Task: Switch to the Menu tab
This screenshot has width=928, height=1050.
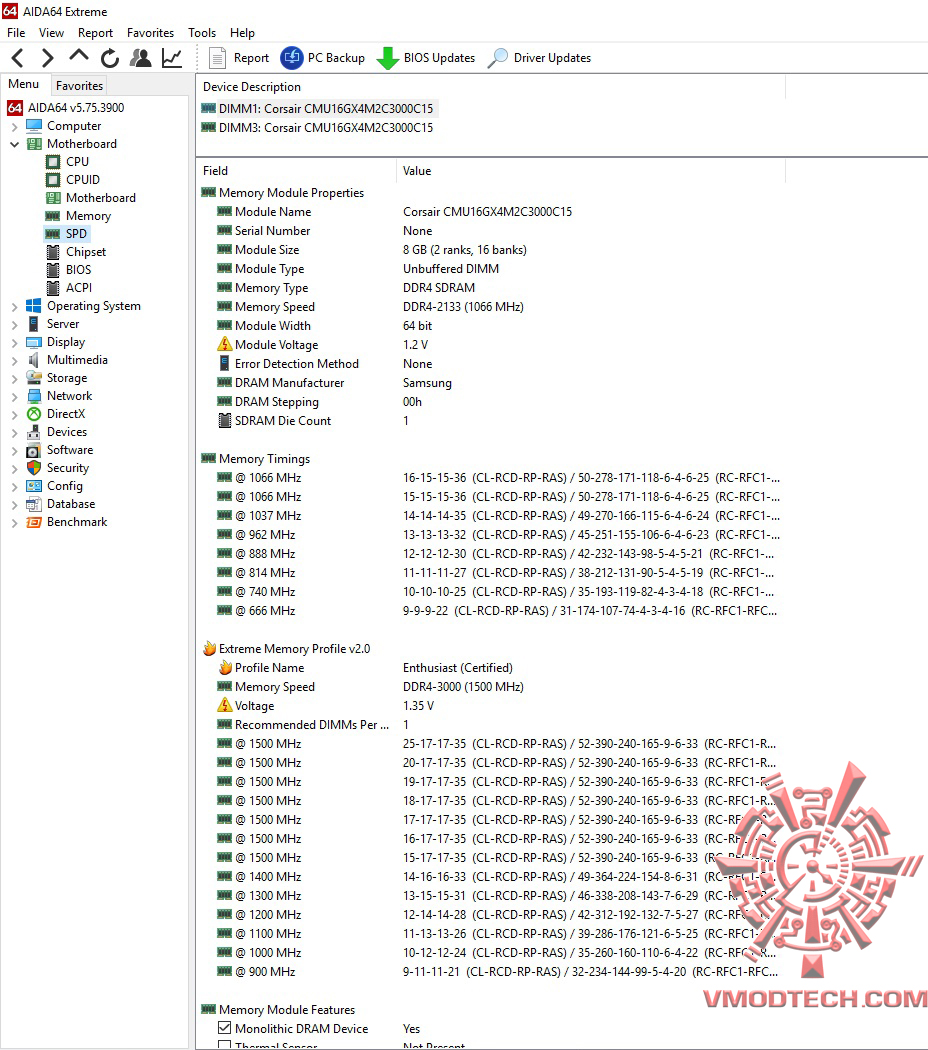Action: pos(24,84)
